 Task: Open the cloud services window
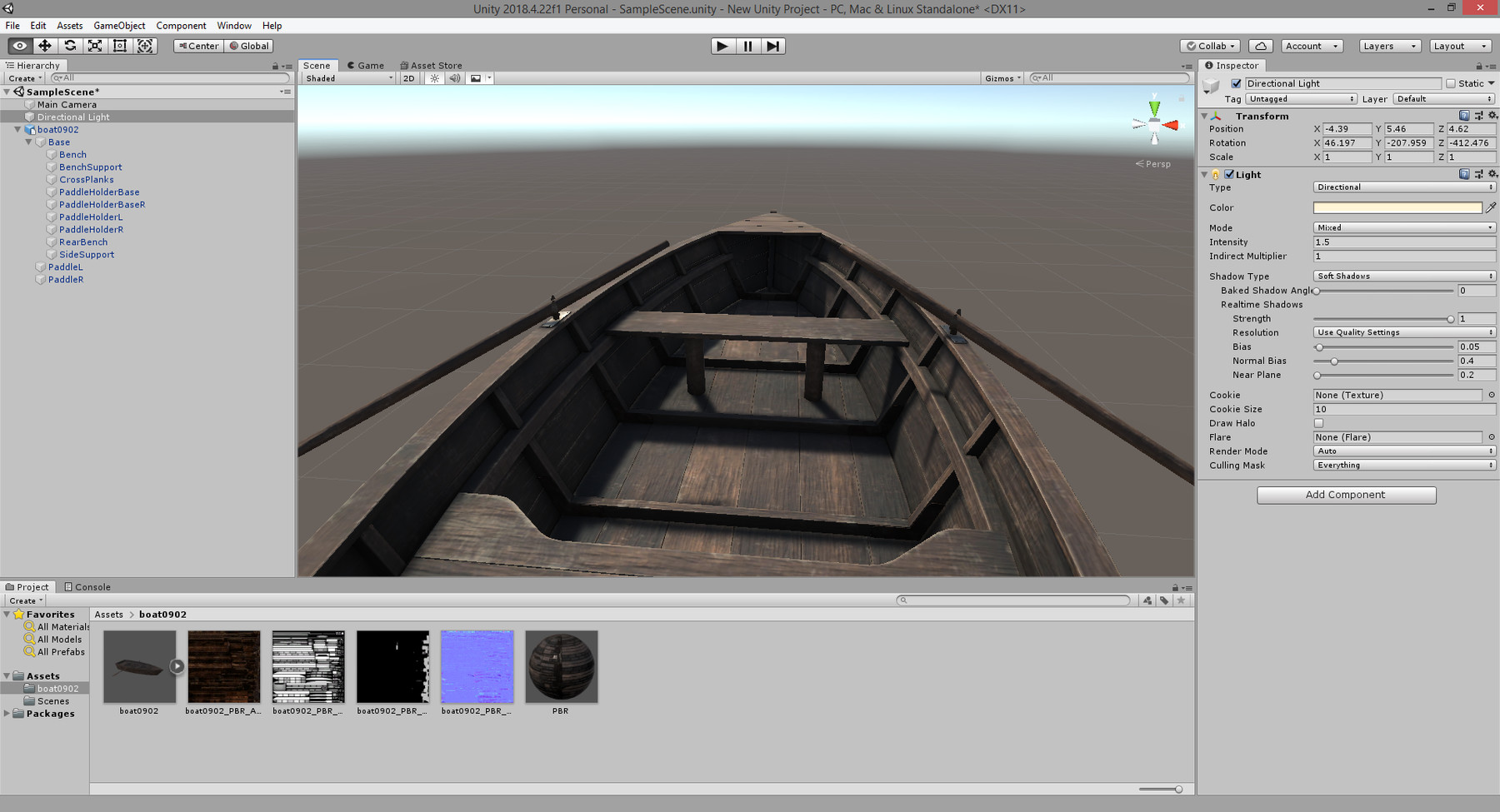1260,46
